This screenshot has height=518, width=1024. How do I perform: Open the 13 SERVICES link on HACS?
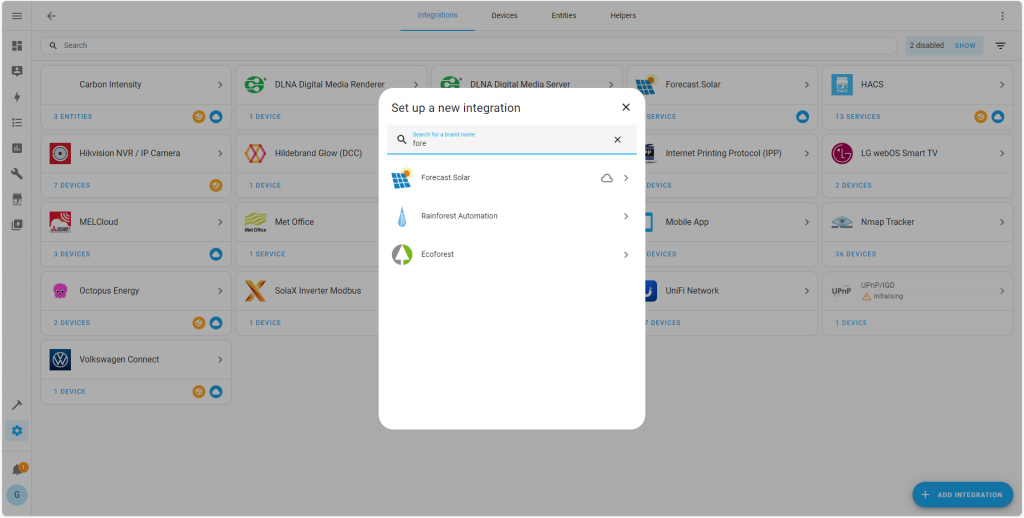(857, 116)
